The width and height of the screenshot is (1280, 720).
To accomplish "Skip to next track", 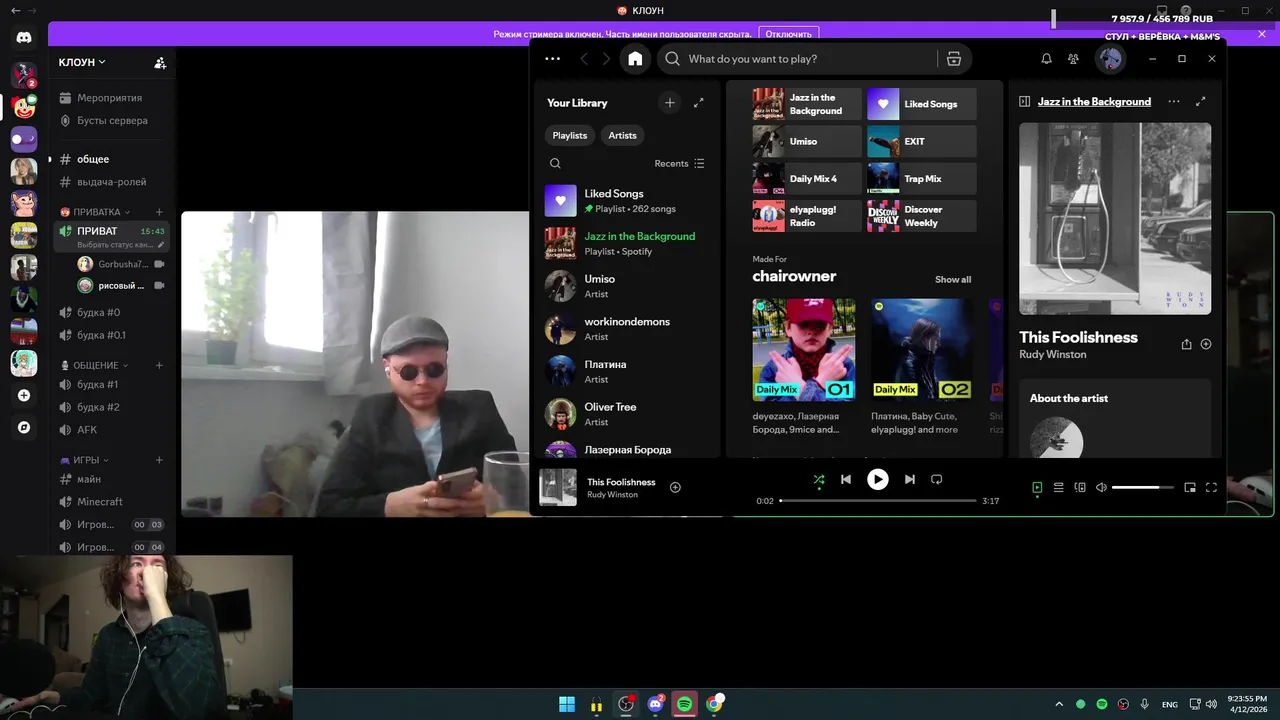I will [x=909, y=480].
